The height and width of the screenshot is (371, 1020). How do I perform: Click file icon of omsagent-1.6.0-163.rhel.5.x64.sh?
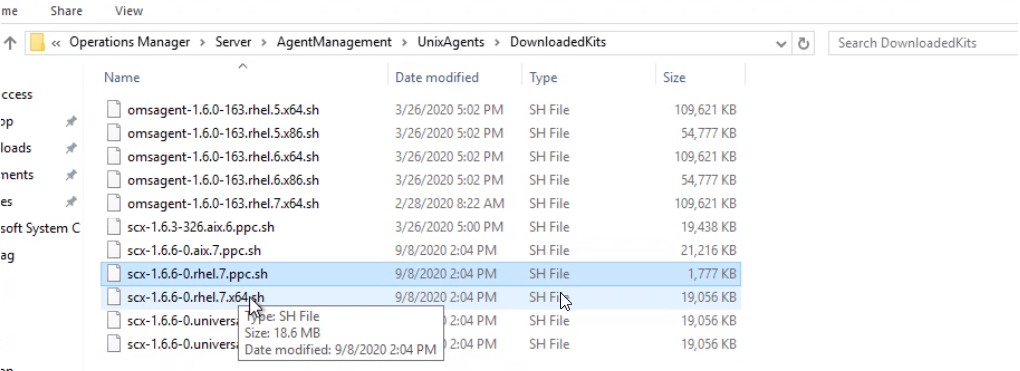[114, 110]
